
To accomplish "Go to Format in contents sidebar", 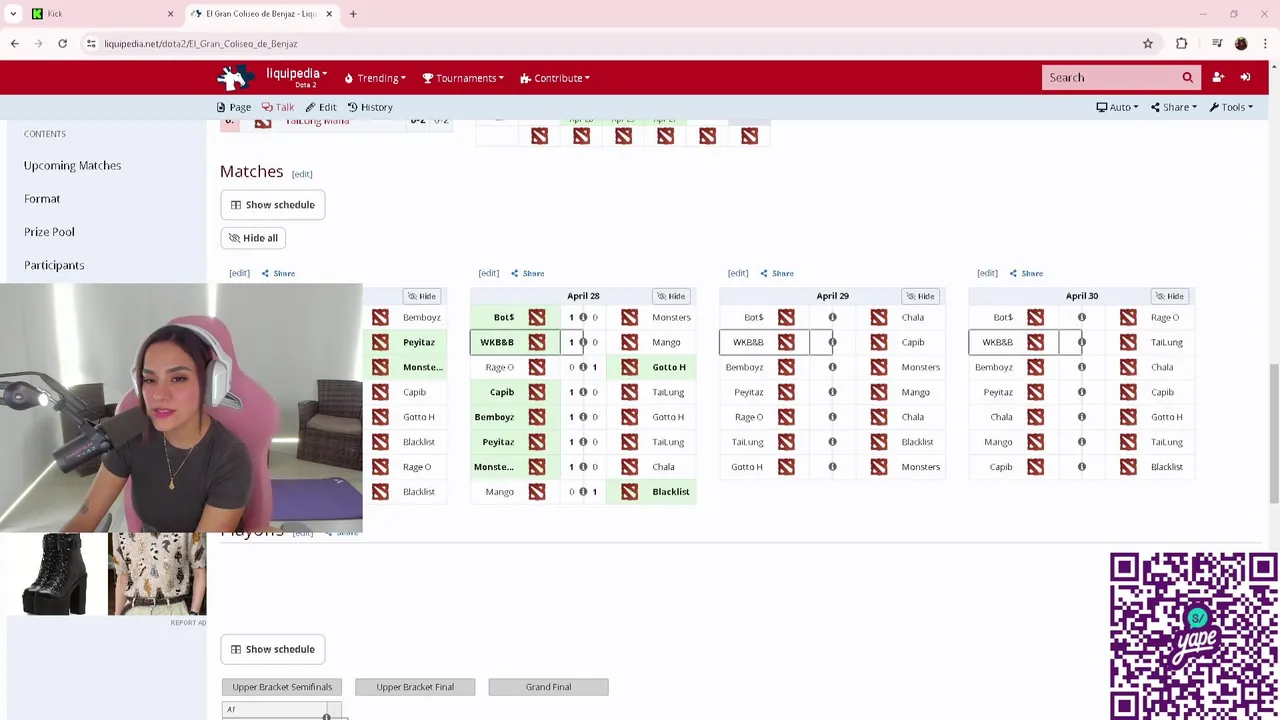I will click(x=42, y=199).
